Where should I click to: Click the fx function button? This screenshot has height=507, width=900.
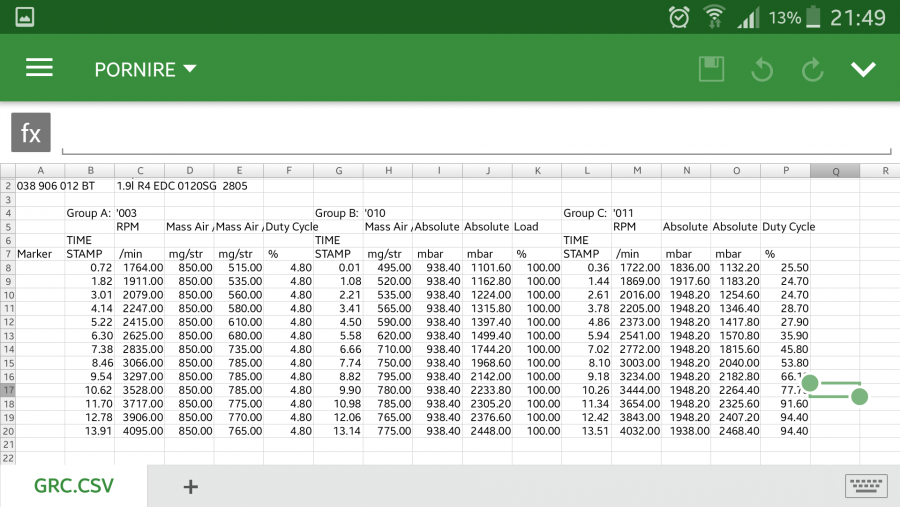[31, 133]
